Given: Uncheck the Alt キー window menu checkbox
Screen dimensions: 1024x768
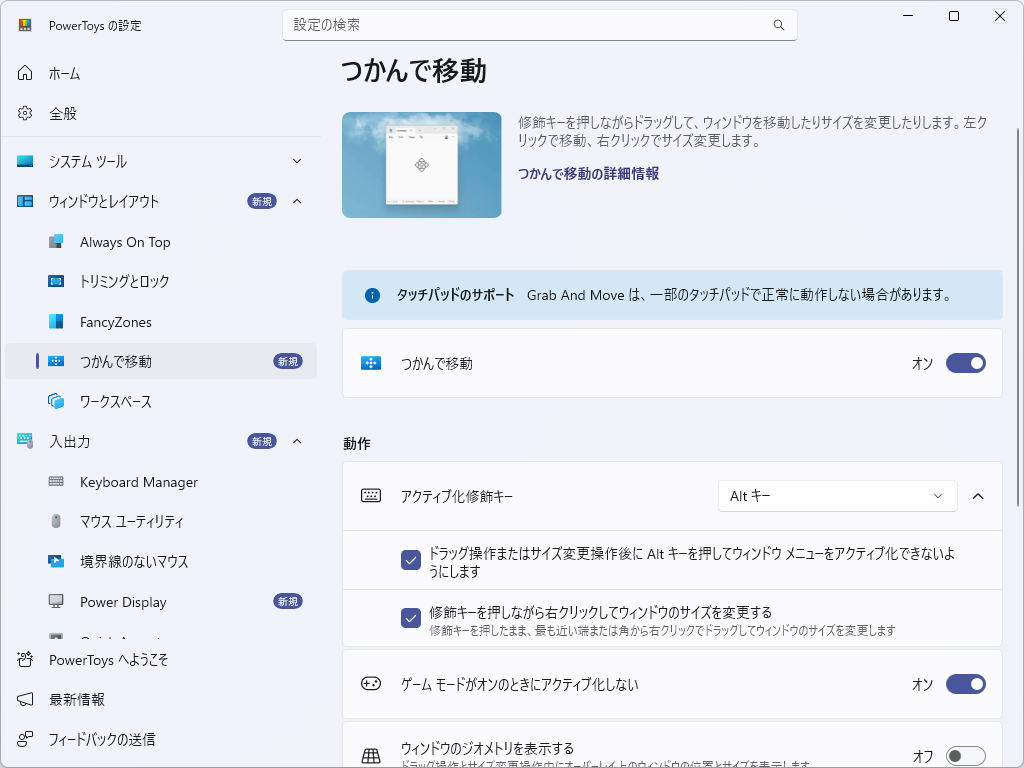Looking at the screenshot, I should point(411,560).
